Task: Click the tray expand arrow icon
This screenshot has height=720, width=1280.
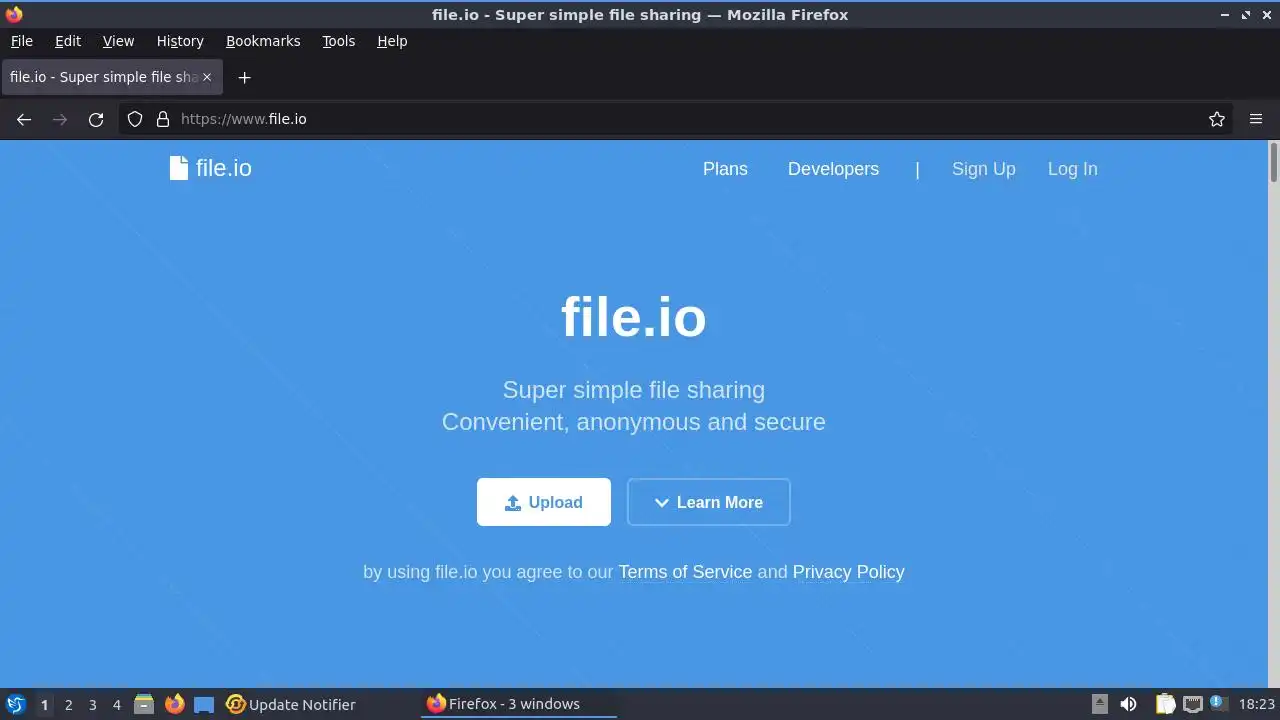Action: (1100, 704)
